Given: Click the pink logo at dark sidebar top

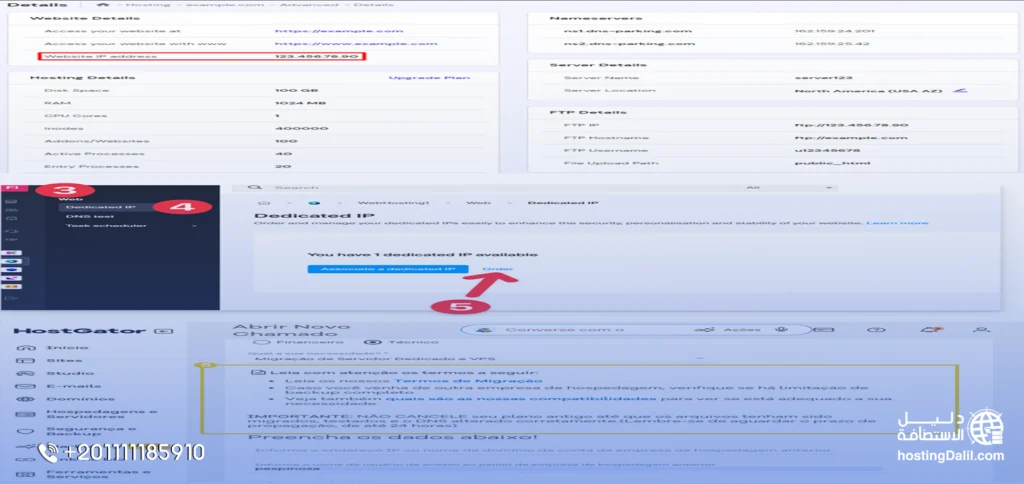Looking at the screenshot, I should coord(14,189).
